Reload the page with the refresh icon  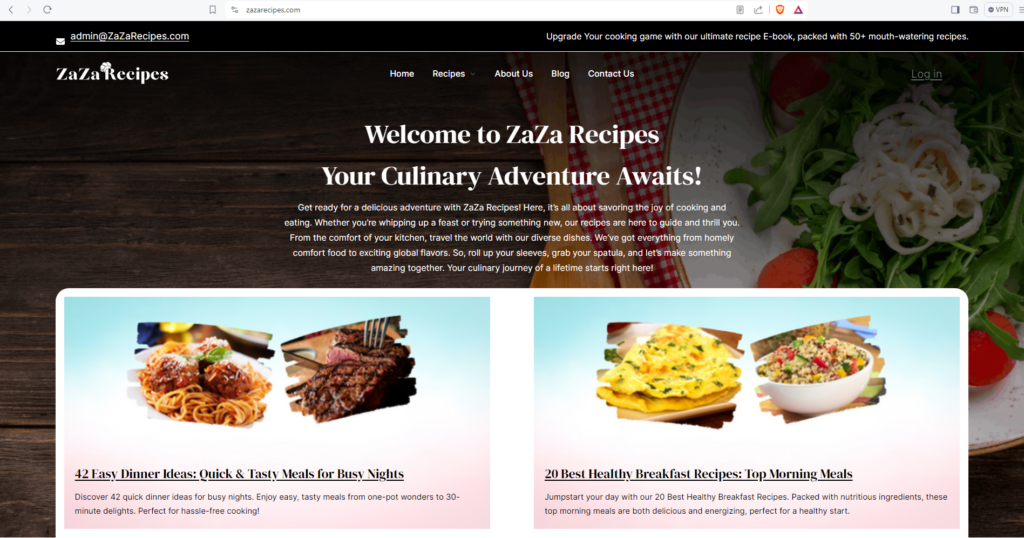[47, 10]
